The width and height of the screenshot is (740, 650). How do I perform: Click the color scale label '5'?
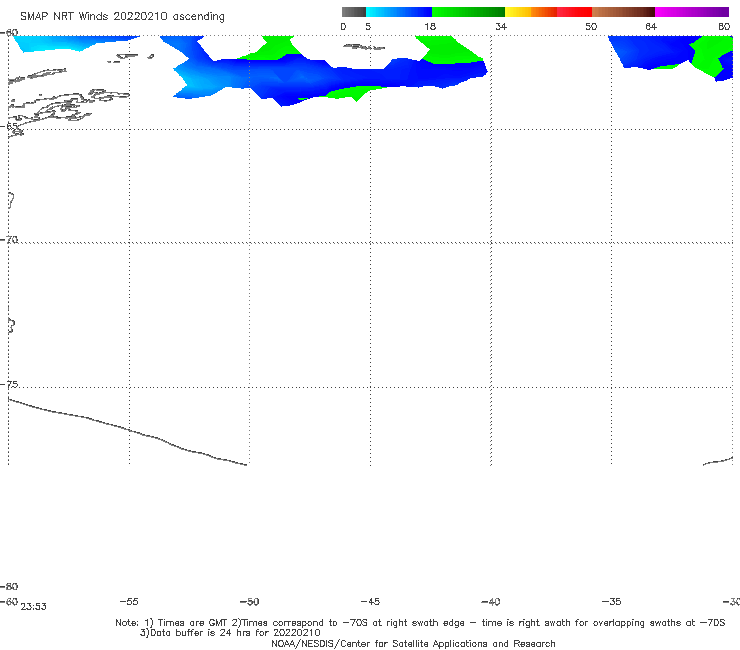pos(368,27)
